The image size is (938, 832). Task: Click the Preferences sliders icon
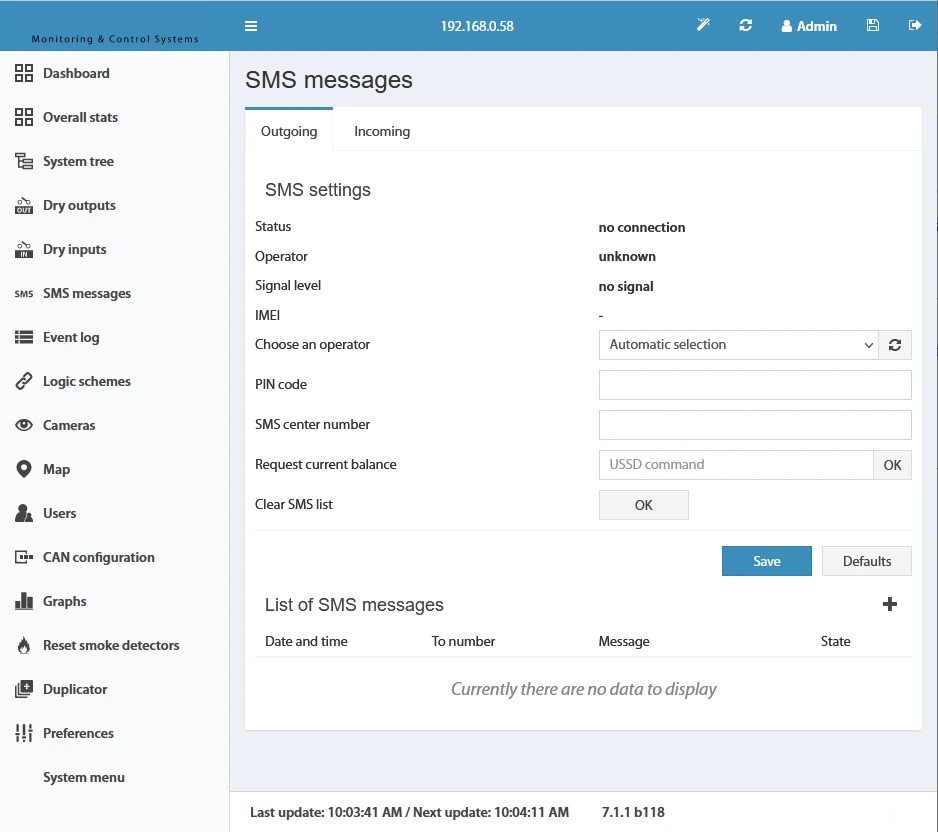[x=24, y=733]
